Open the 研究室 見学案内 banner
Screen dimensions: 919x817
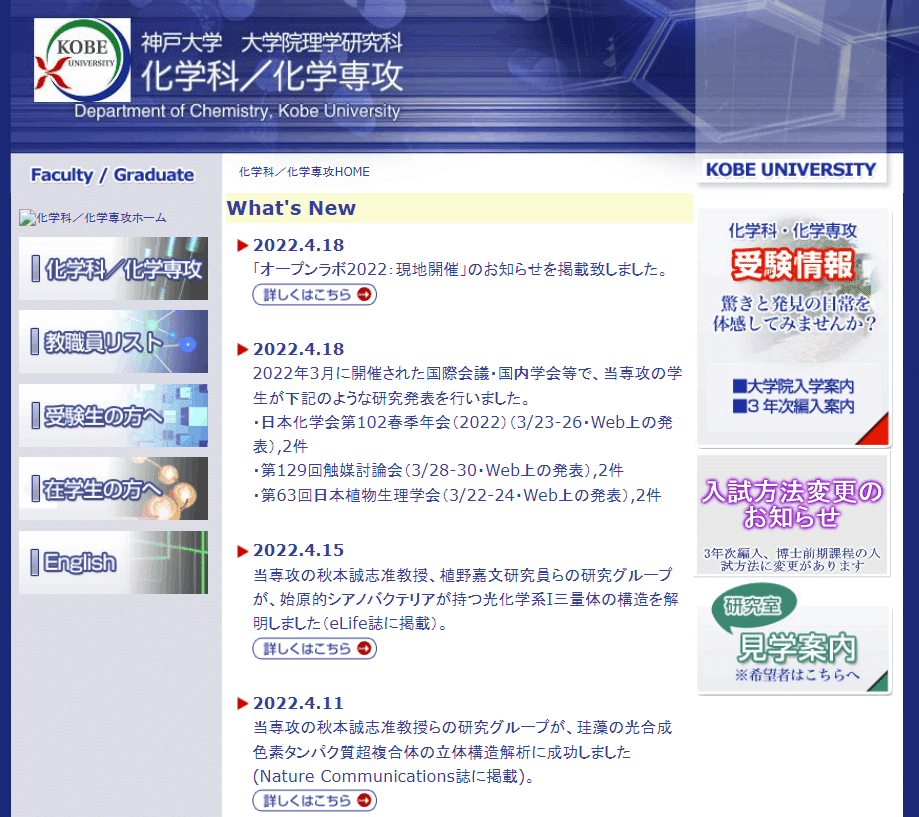point(794,639)
